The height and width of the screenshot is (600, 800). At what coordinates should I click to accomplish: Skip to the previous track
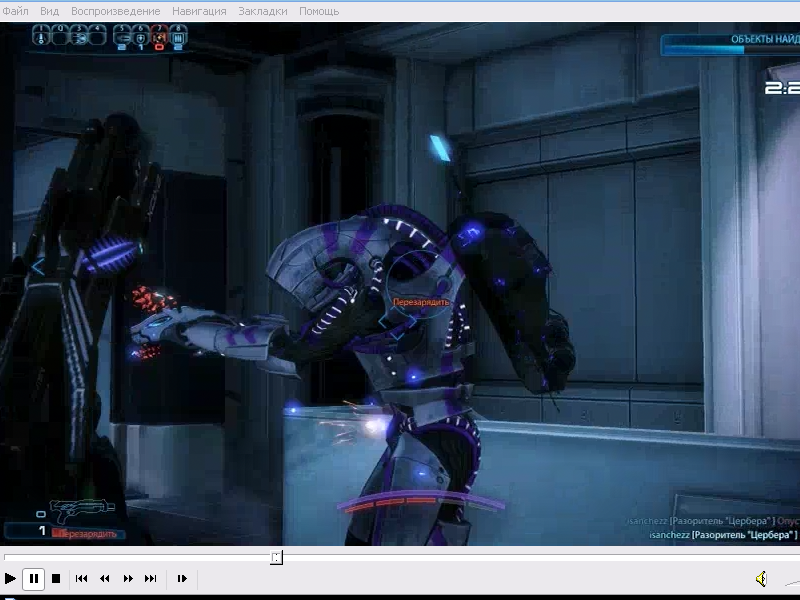click(81, 579)
